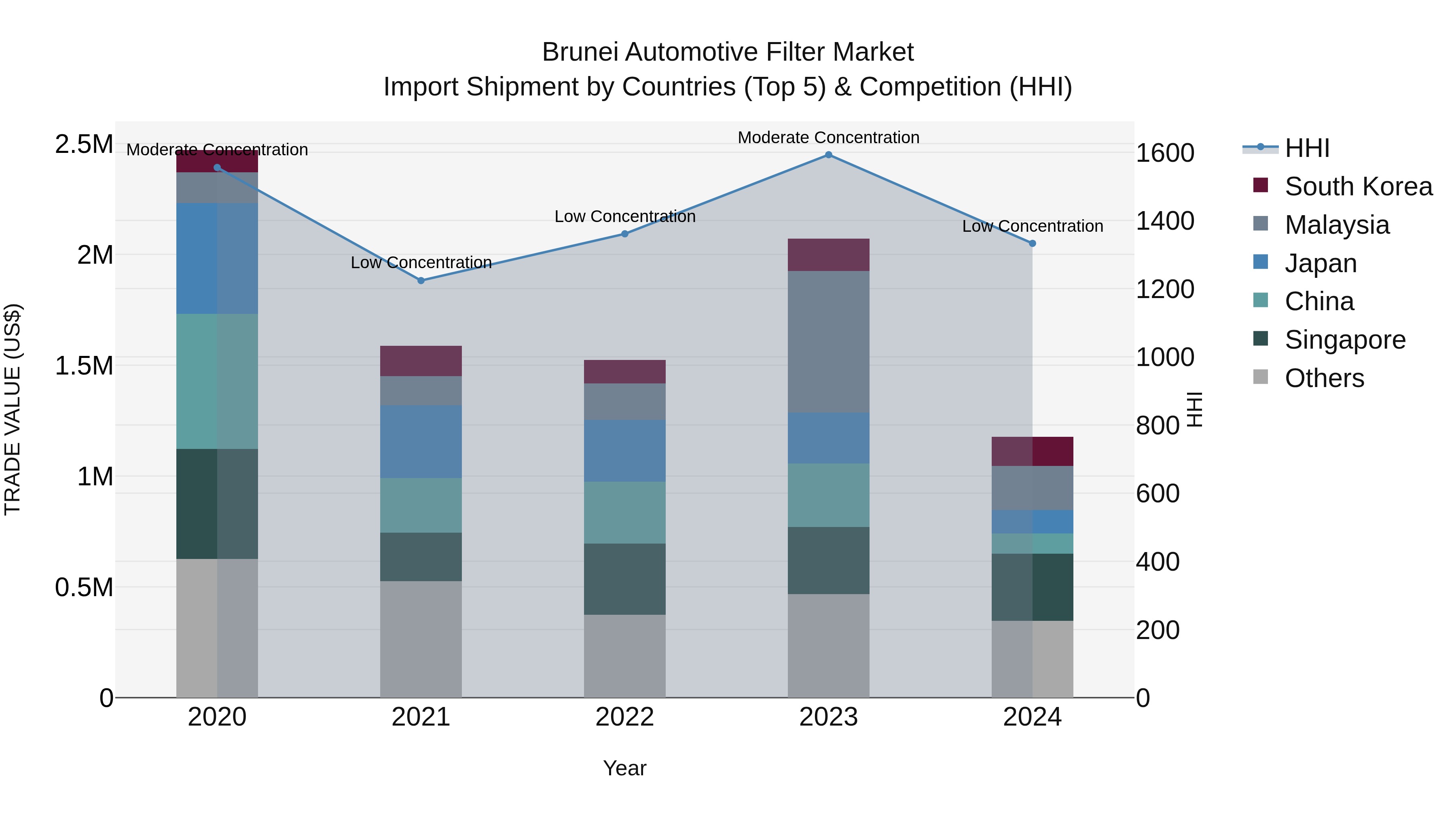
Task: Toggle the Singapore legend entry
Action: (x=1329, y=340)
